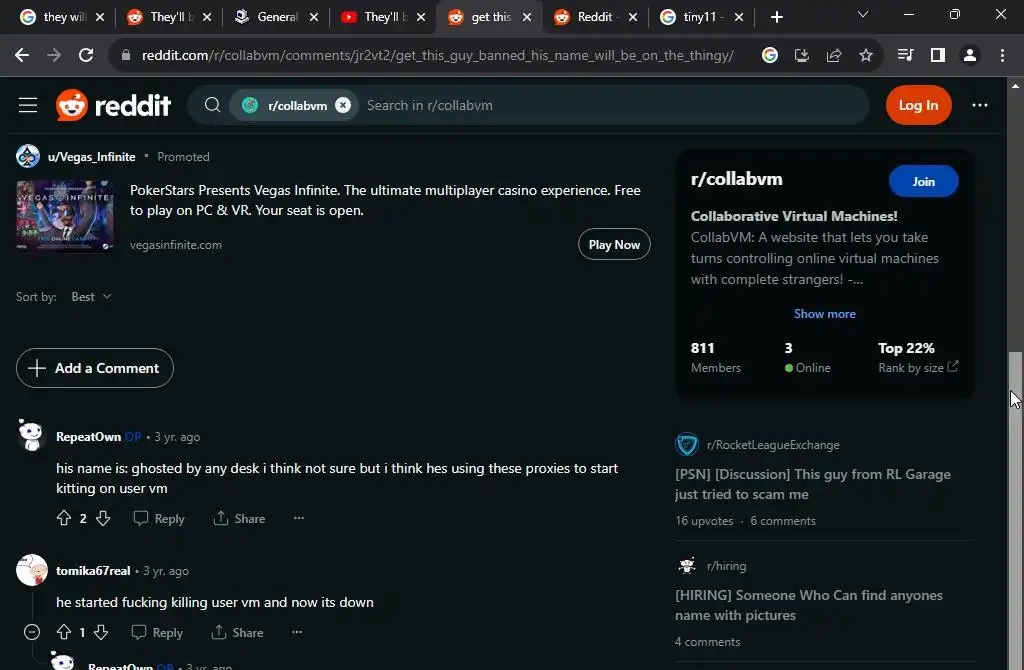The width and height of the screenshot is (1024, 670).
Task: Share RepeatOwn's comment
Action: pyautogui.click(x=239, y=518)
